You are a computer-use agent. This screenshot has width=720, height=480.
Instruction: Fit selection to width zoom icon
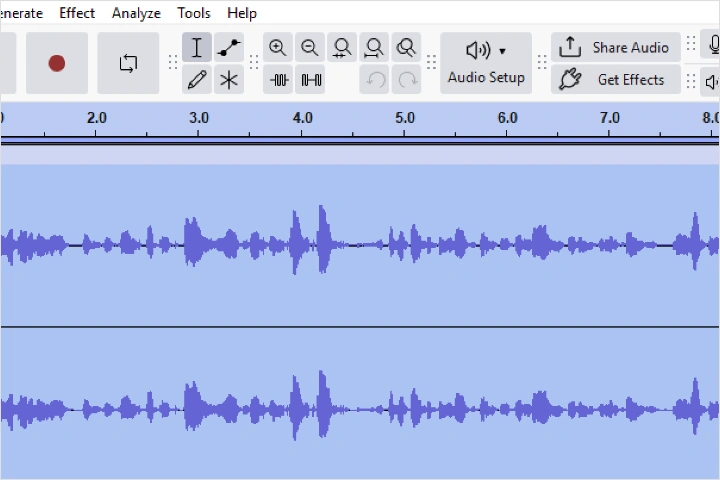click(x=342, y=47)
